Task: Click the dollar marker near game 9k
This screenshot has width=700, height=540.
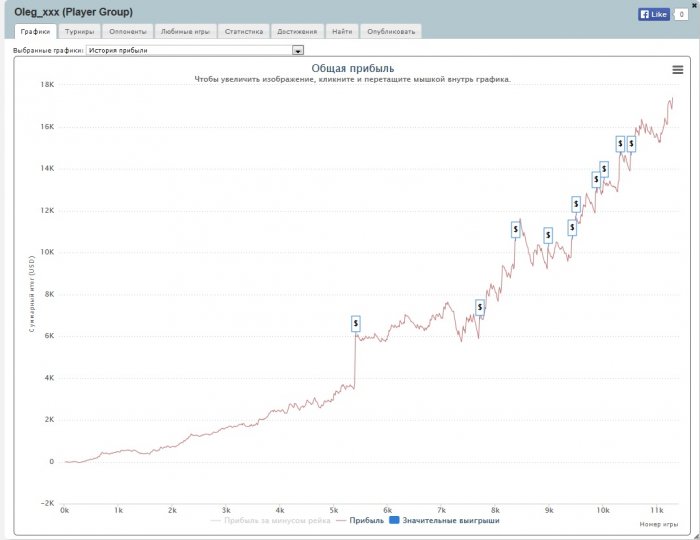Action: (x=548, y=235)
